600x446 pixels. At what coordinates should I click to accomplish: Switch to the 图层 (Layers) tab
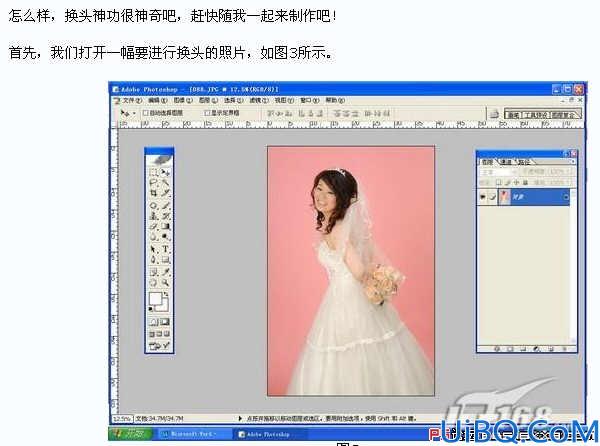[488, 162]
